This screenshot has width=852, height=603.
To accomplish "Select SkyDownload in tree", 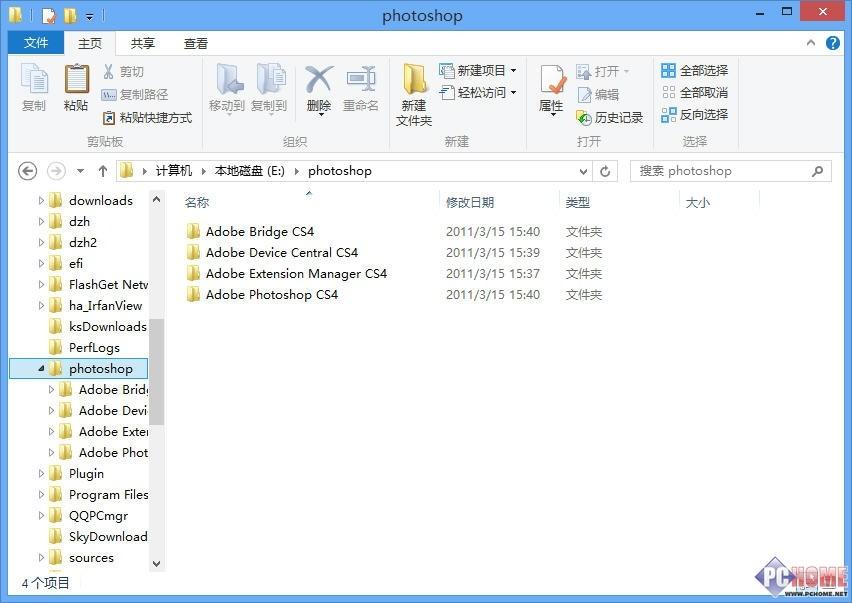I will pyautogui.click(x=98, y=537).
